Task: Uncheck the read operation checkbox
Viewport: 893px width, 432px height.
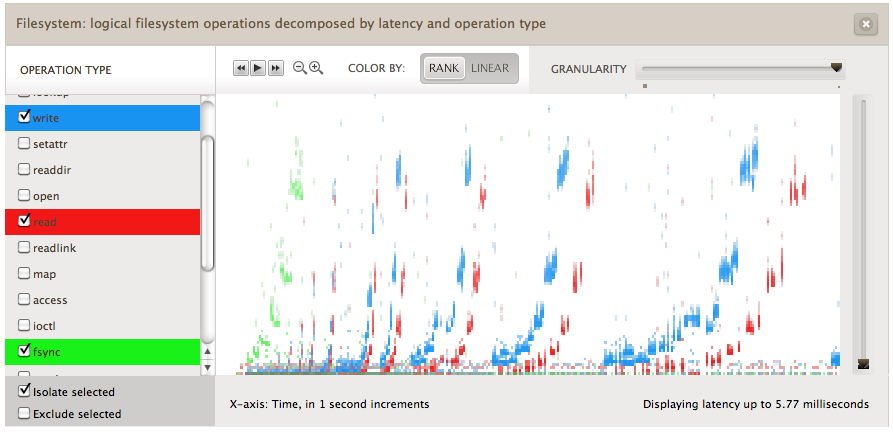Action: pos(25,221)
